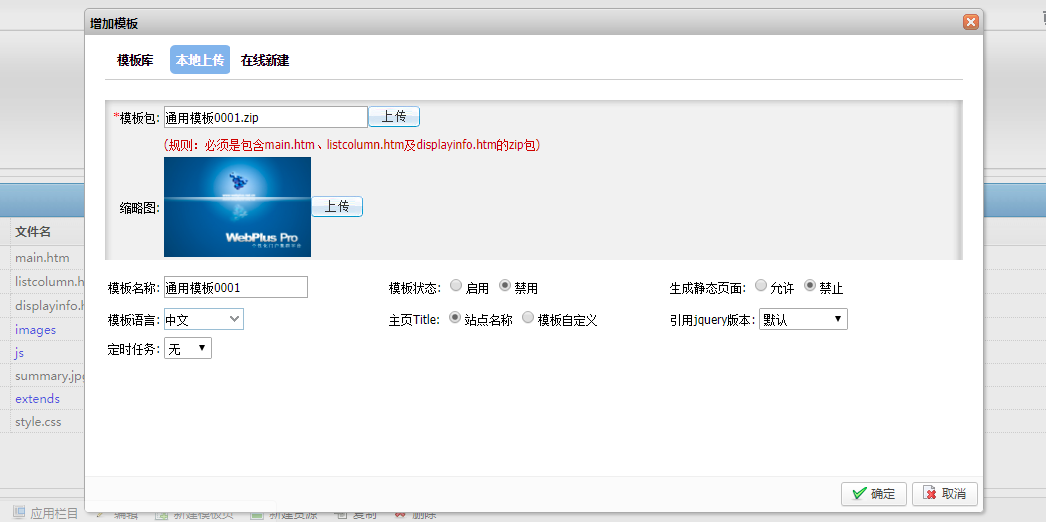Click 上传 next to the 缩略图 thumbnail
The image size is (1046, 522).
point(337,207)
